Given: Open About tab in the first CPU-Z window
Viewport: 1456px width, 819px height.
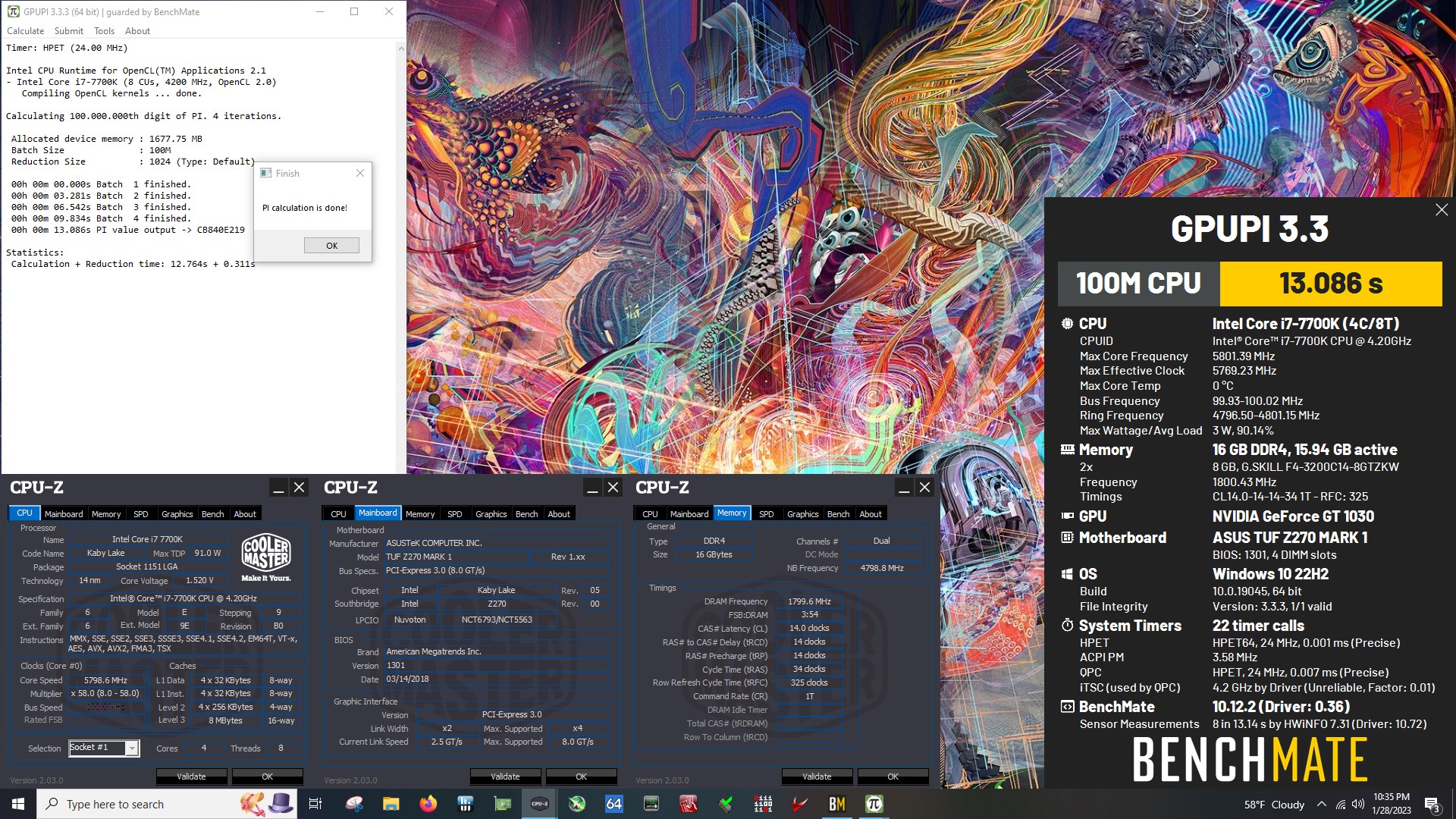Looking at the screenshot, I should coord(245,514).
